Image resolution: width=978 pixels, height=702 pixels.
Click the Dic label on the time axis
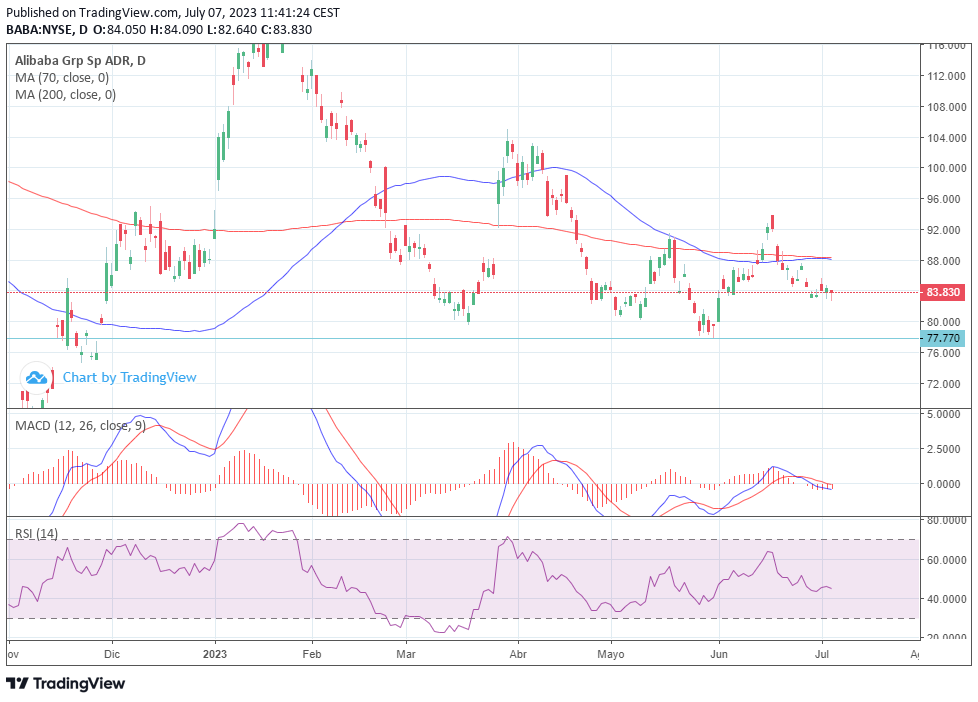coord(112,654)
